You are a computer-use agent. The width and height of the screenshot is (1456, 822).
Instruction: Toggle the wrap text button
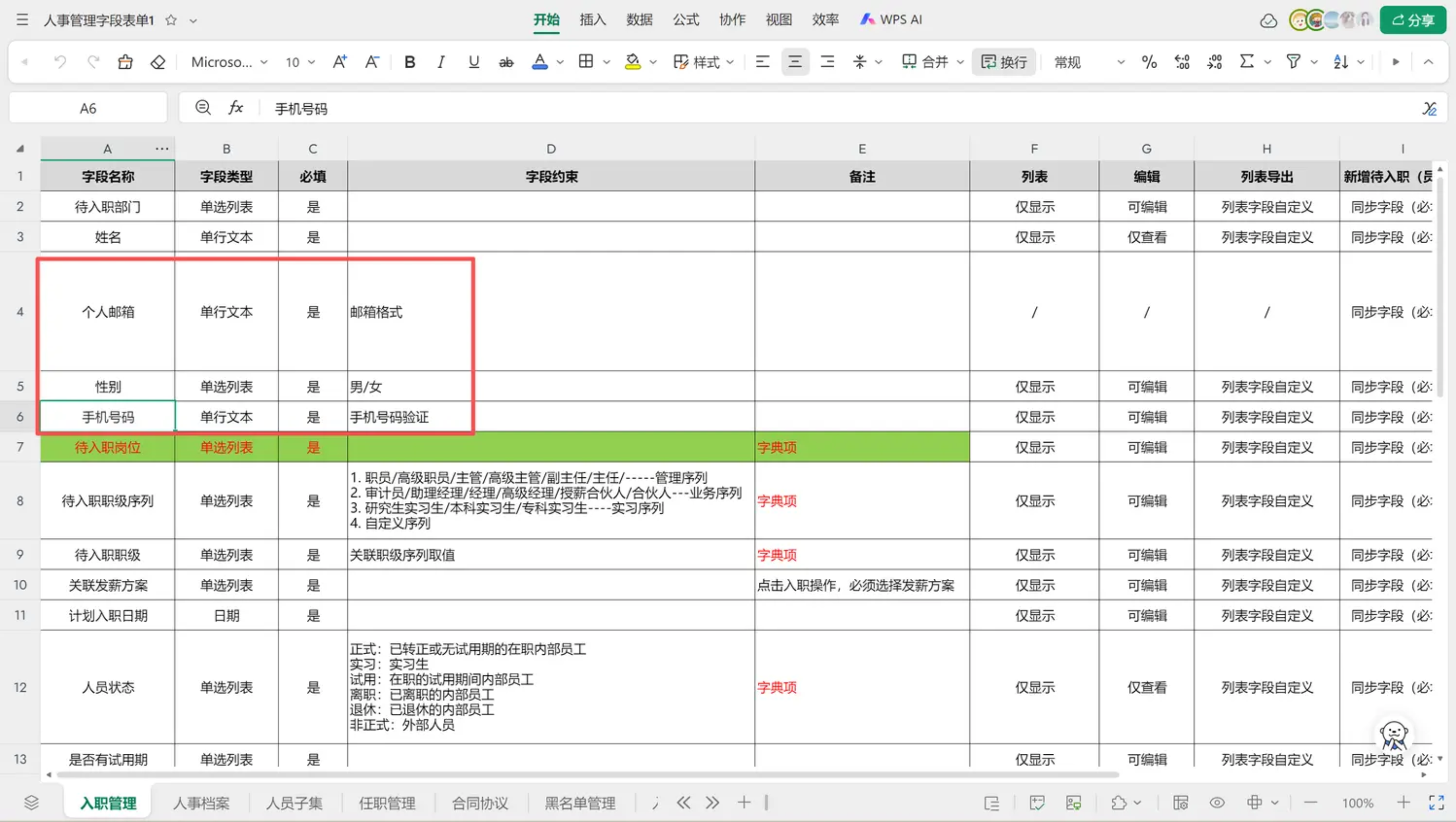pyautogui.click(x=1004, y=62)
